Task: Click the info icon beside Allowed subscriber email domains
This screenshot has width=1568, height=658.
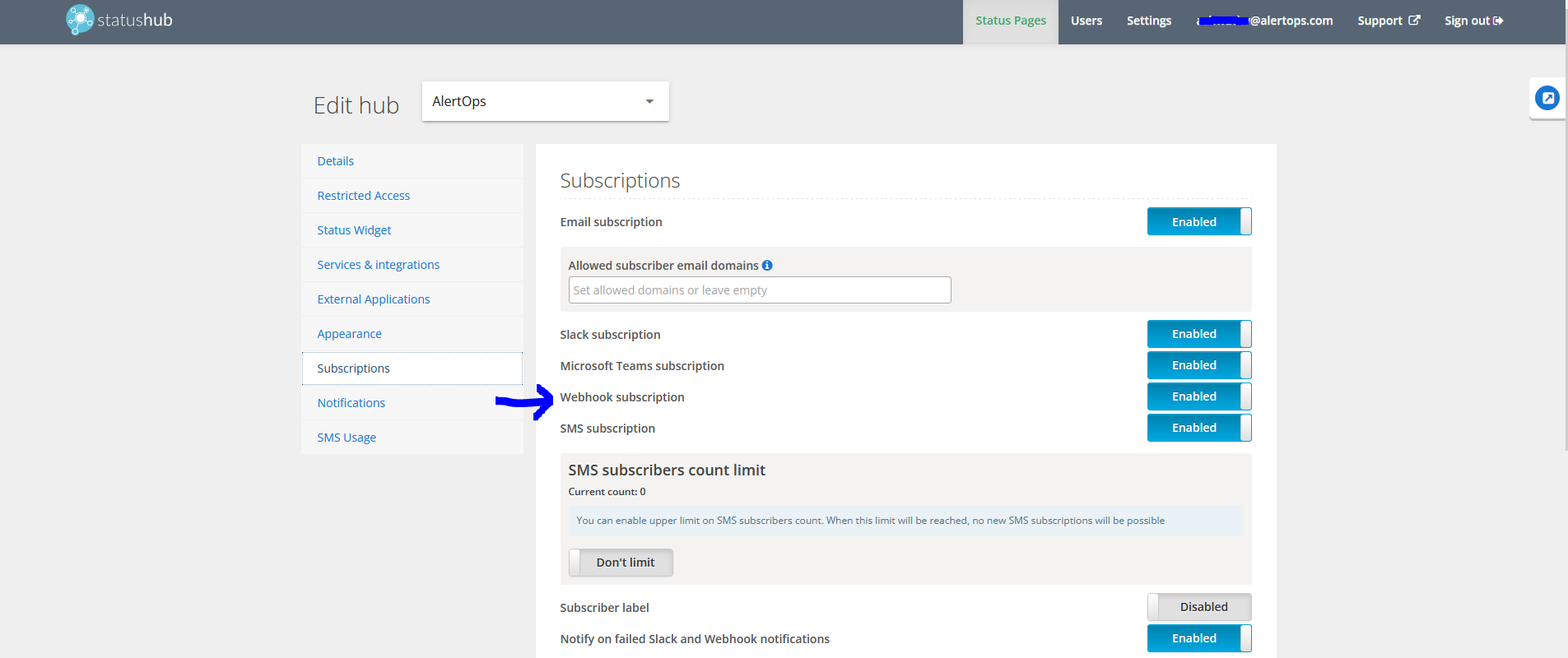Action: (767, 266)
